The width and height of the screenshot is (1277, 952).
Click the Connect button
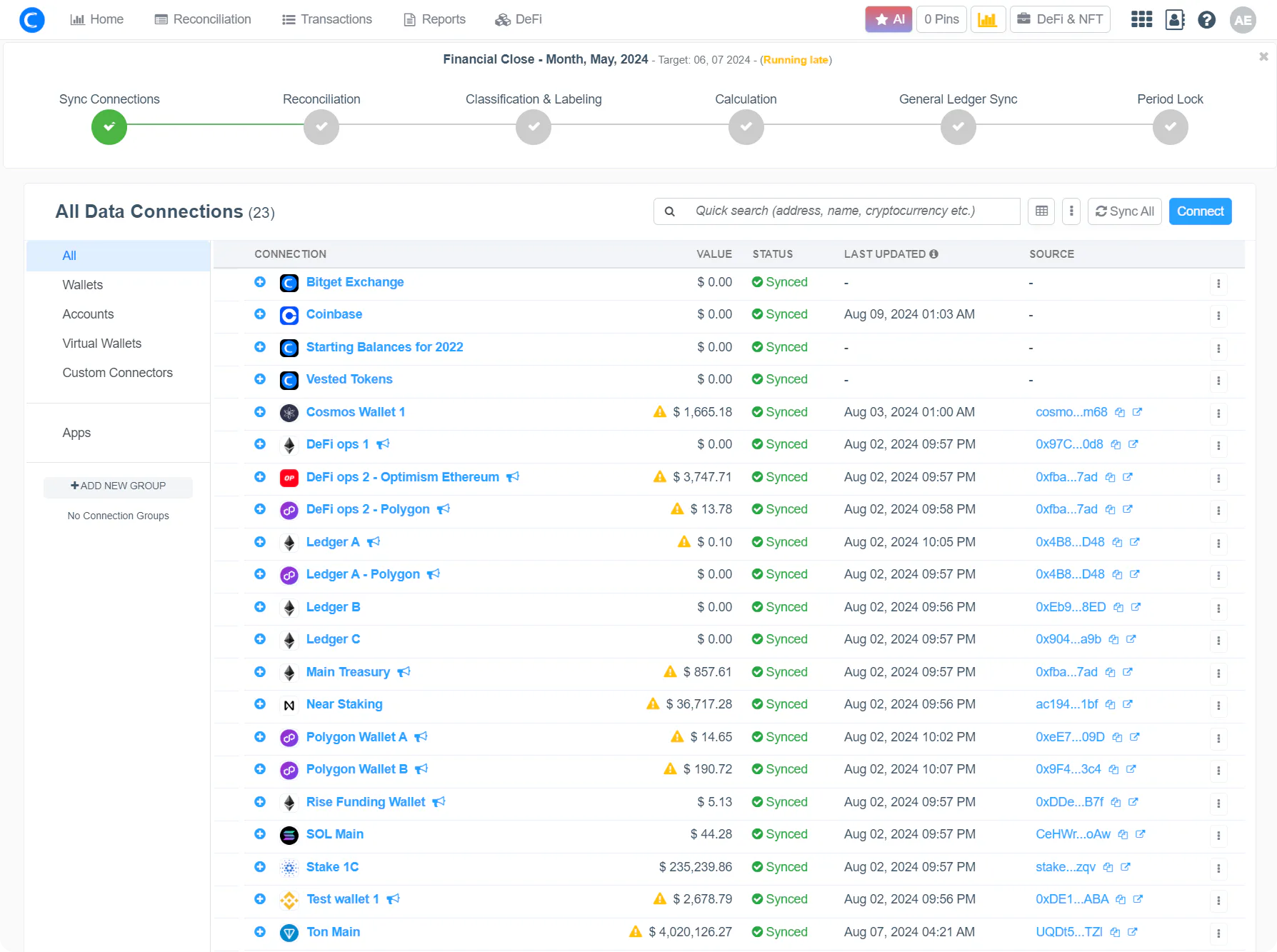point(1200,211)
